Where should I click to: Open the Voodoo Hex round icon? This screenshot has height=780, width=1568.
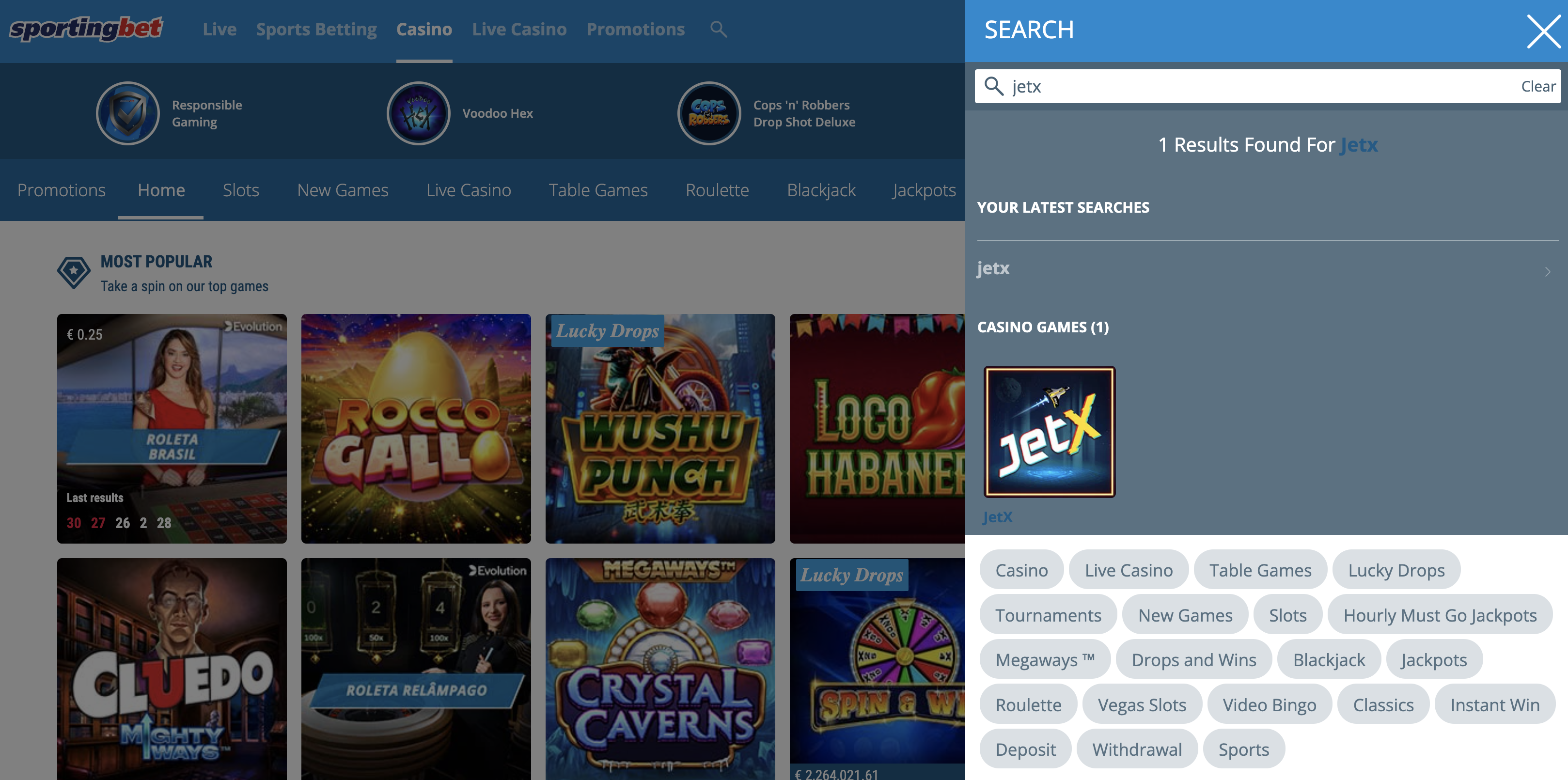coord(418,114)
